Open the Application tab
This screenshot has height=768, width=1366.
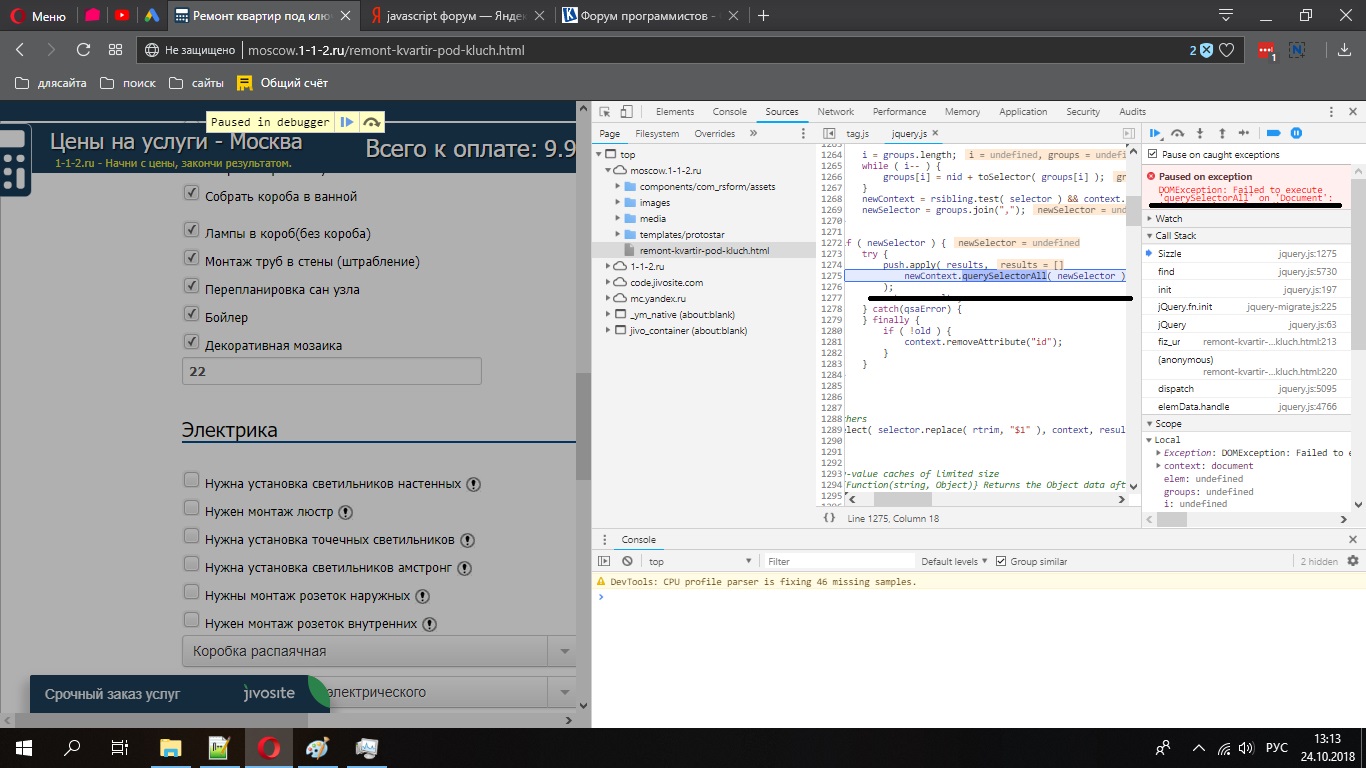click(x=1023, y=112)
